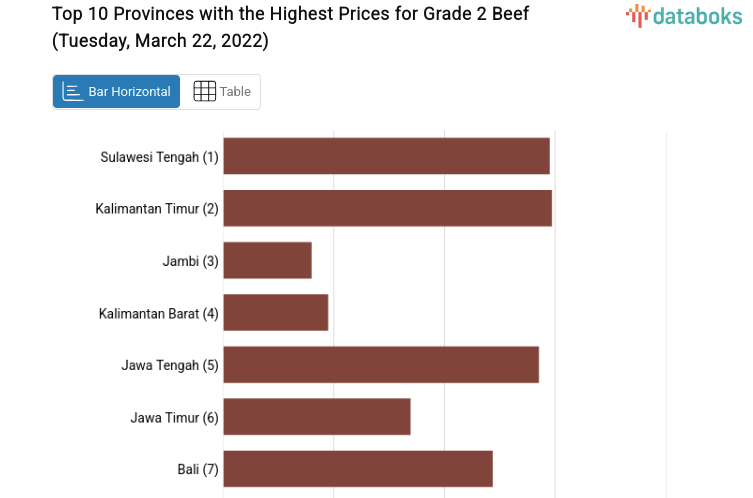Screen dimensions: 753x498
Task: Click the Table grid icon
Action: point(204,92)
